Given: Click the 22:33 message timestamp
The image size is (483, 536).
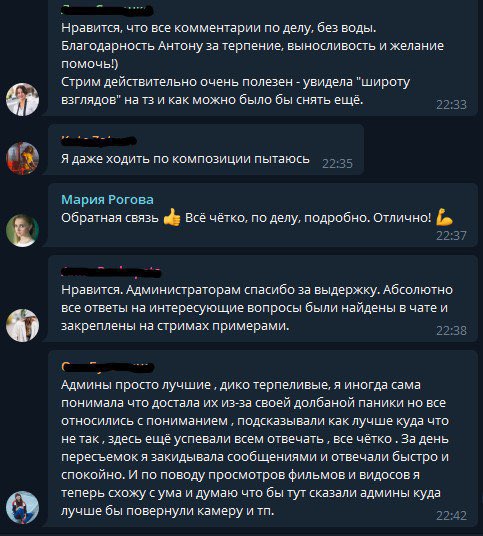Looking at the screenshot, I should coord(451,105).
